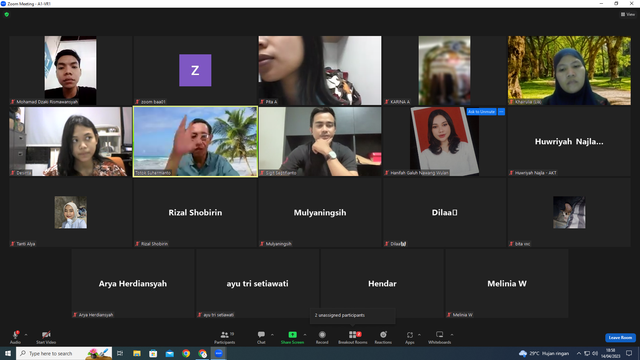Viewport: 640px width, 360px height.
Task: Open the second Chrome profile taskbar icon
Action: tap(202, 353)
